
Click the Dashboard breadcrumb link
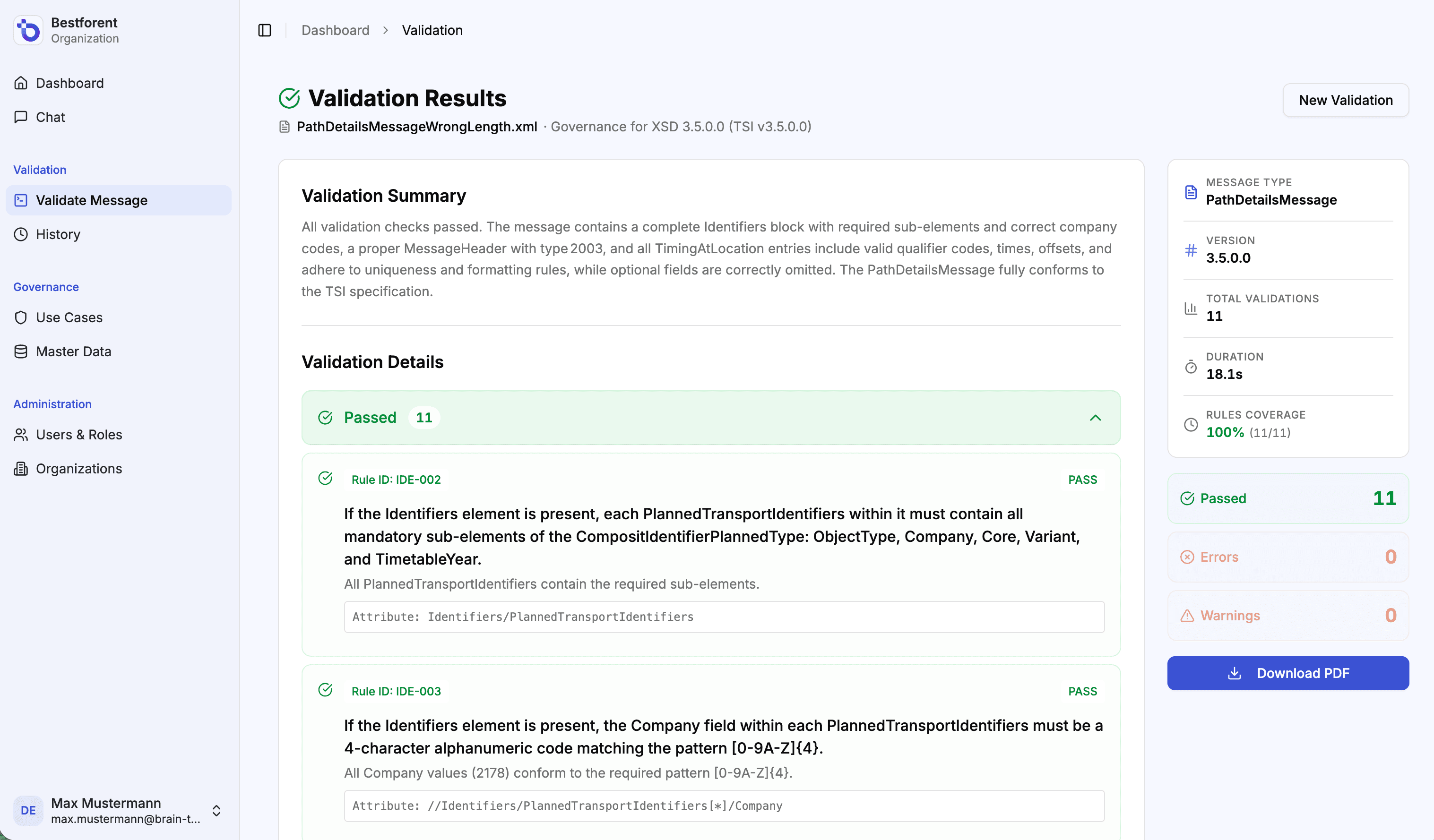[x=335, y=30]
